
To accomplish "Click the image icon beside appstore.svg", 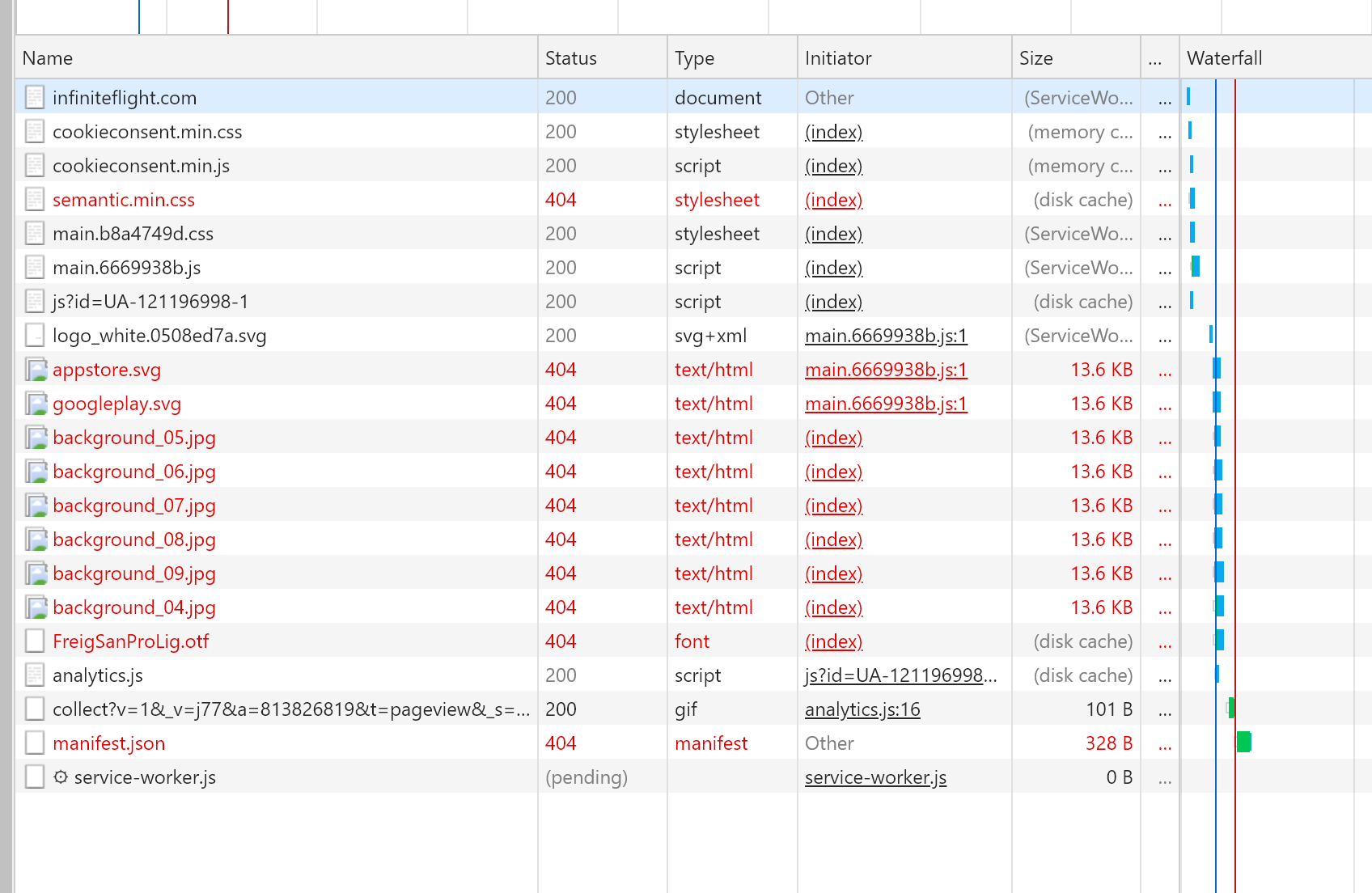I will click(36, 370).
